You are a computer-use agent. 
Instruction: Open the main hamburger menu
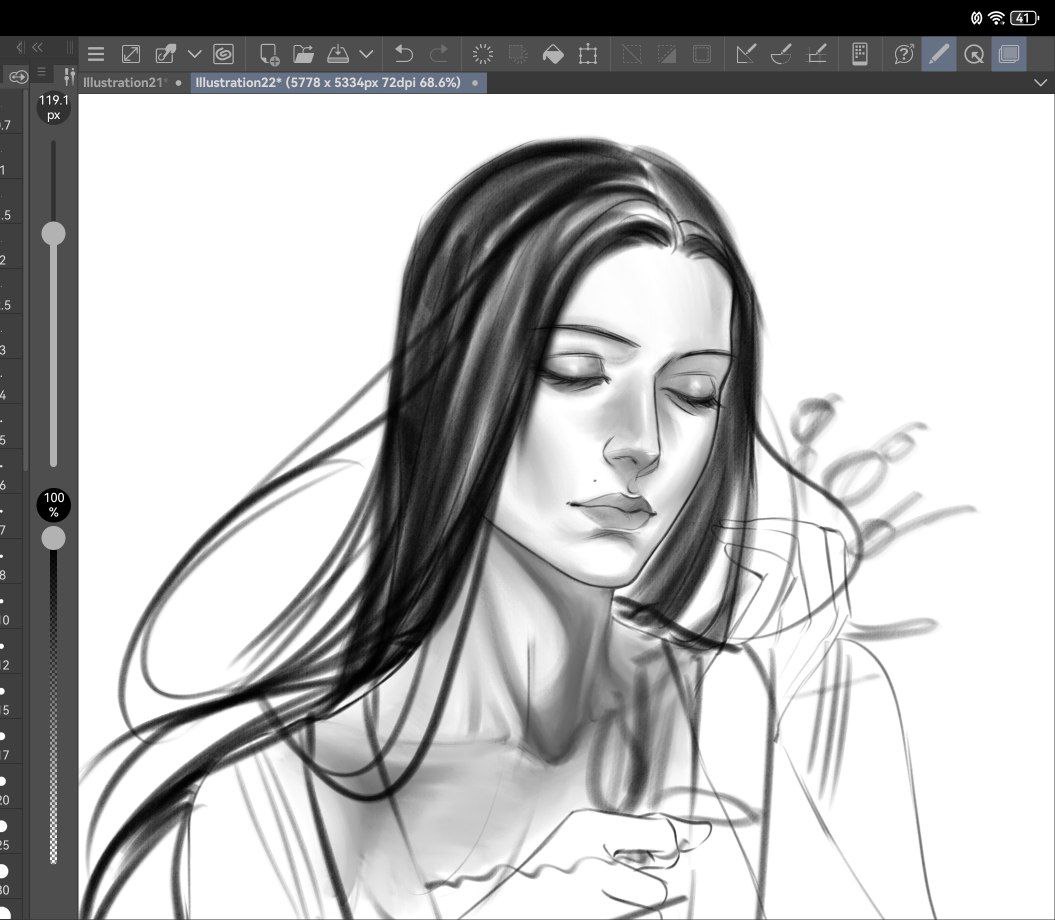point(96,54)
